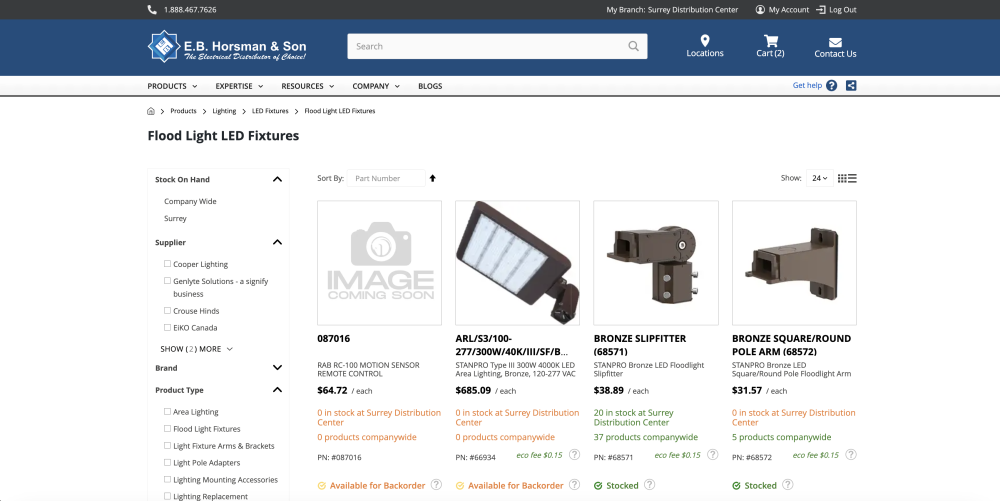Click eco fee help icon for PN #66934

tap(575, 454)
